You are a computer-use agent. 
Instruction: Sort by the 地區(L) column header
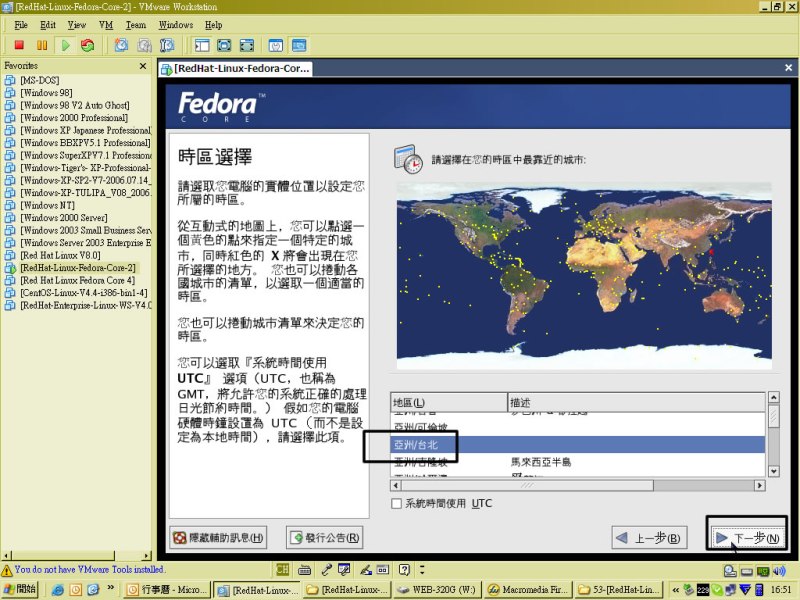tap(449, 403)
